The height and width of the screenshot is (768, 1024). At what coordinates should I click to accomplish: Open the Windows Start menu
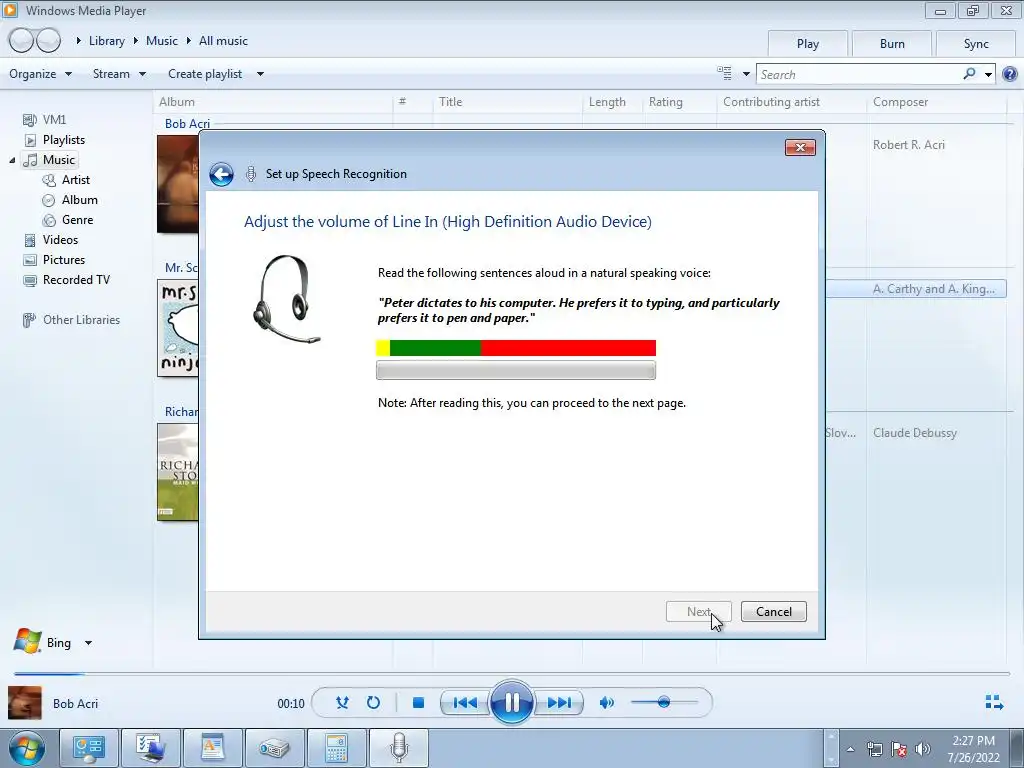coord(27,748)
